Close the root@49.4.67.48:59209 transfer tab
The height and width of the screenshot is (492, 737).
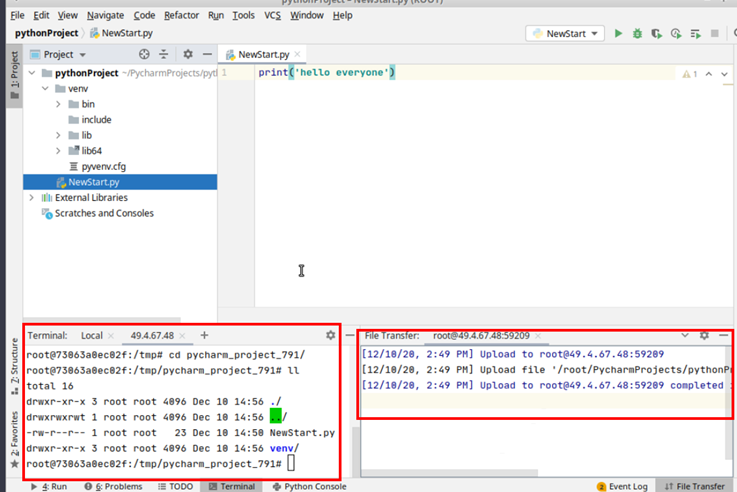538,336
